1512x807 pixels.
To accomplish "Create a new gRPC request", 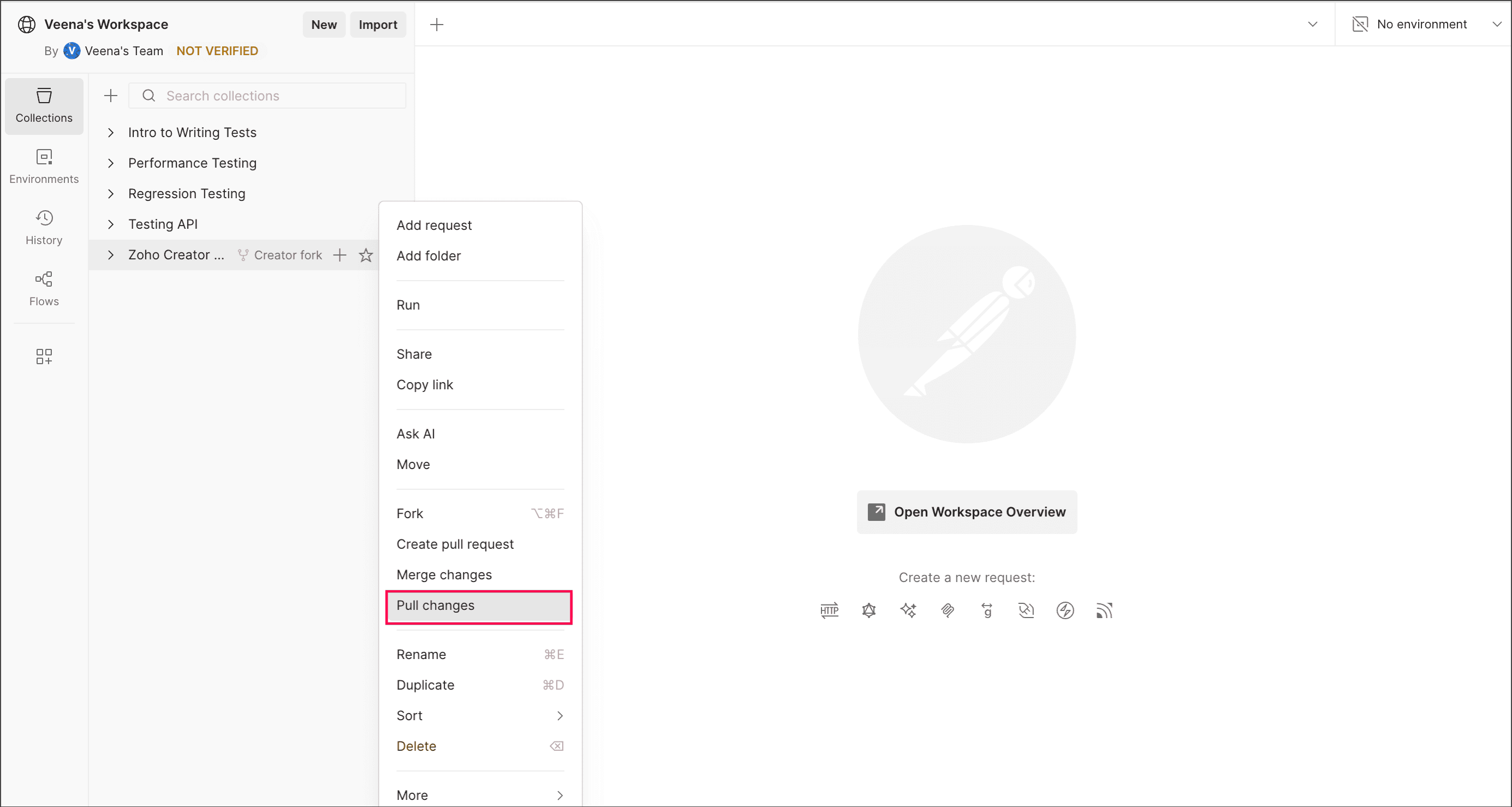I will pyautogui.click(x=987, y=610).
